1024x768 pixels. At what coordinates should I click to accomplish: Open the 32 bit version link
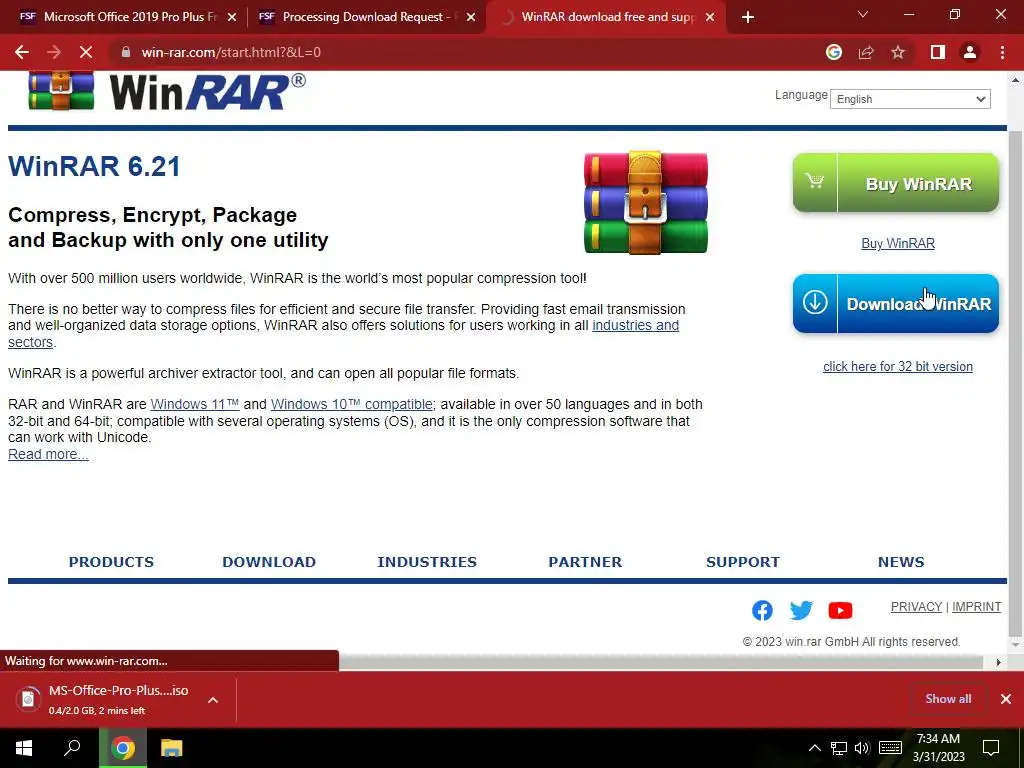point(898,366)
